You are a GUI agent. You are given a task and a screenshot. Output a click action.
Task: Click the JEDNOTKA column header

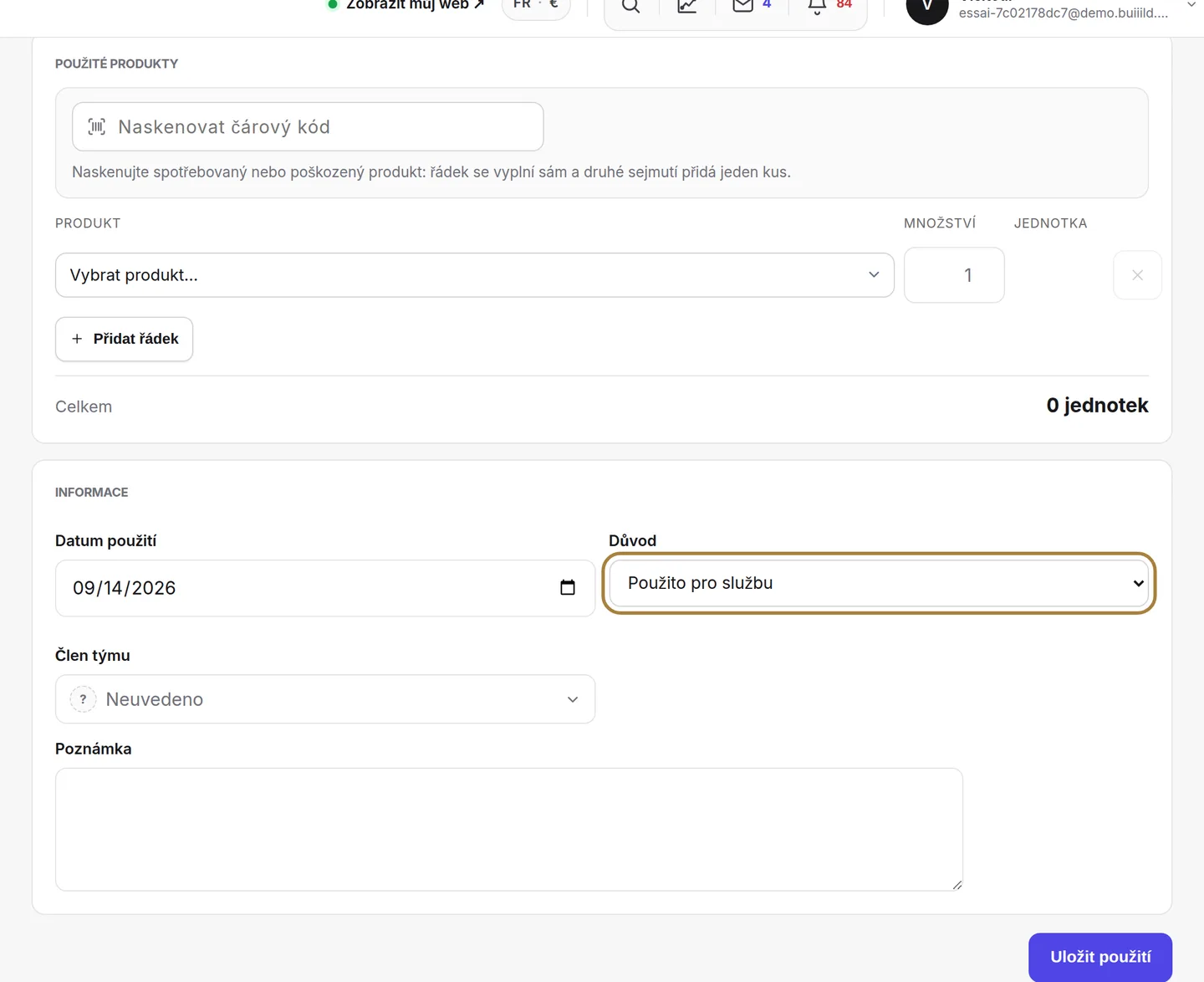[x=1050, y=223]
